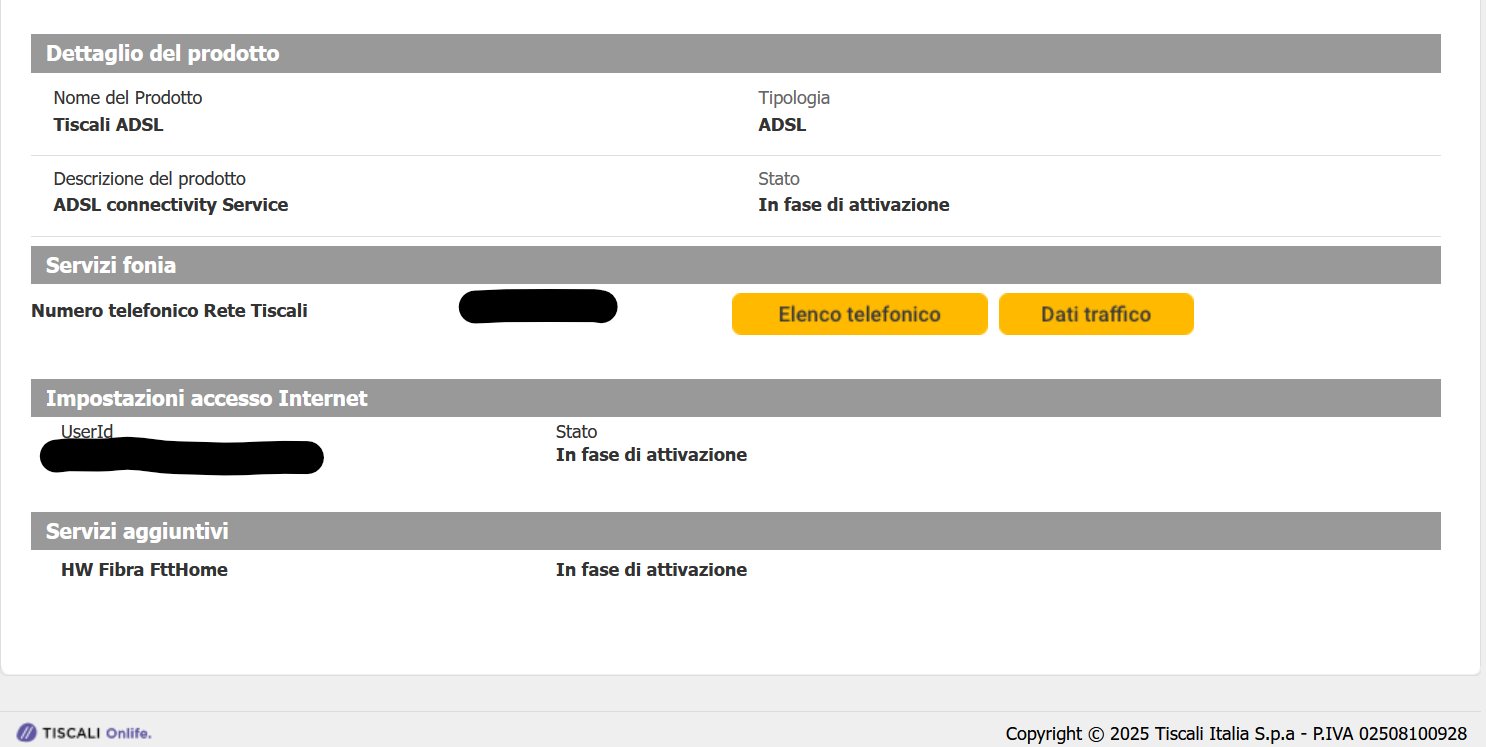Image resolution: width=1486 pixels, height=747 pixels.
Task: Click the Tiscali Onlife logo icon
Action: (x=27, y=733)
